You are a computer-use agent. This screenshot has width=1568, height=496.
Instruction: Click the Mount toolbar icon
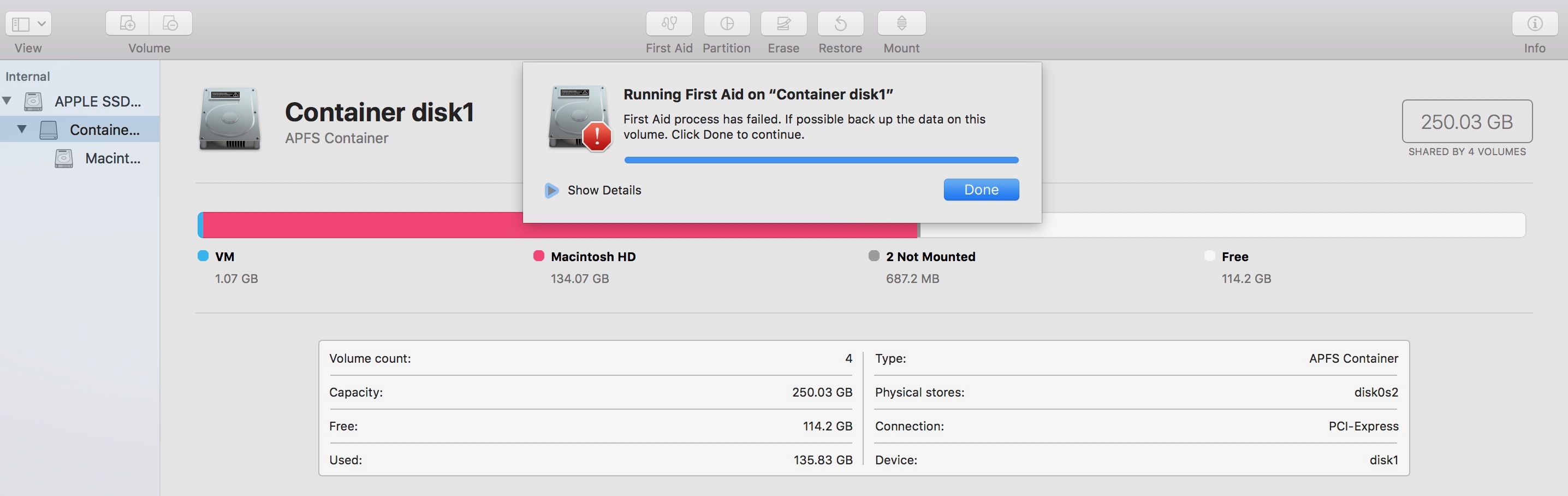[x=901, y=24]
